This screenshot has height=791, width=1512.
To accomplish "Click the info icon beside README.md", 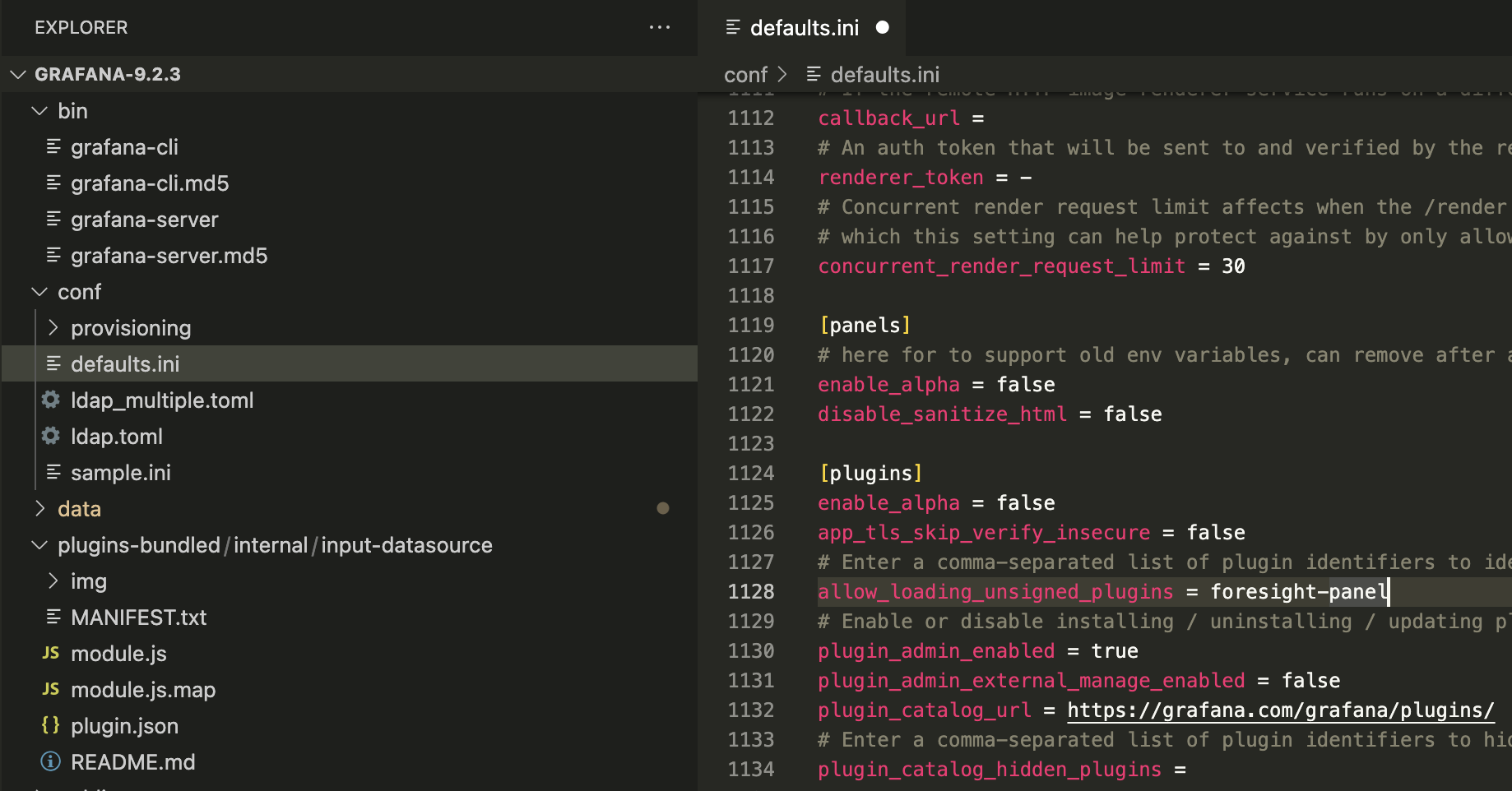I will 51,761.
